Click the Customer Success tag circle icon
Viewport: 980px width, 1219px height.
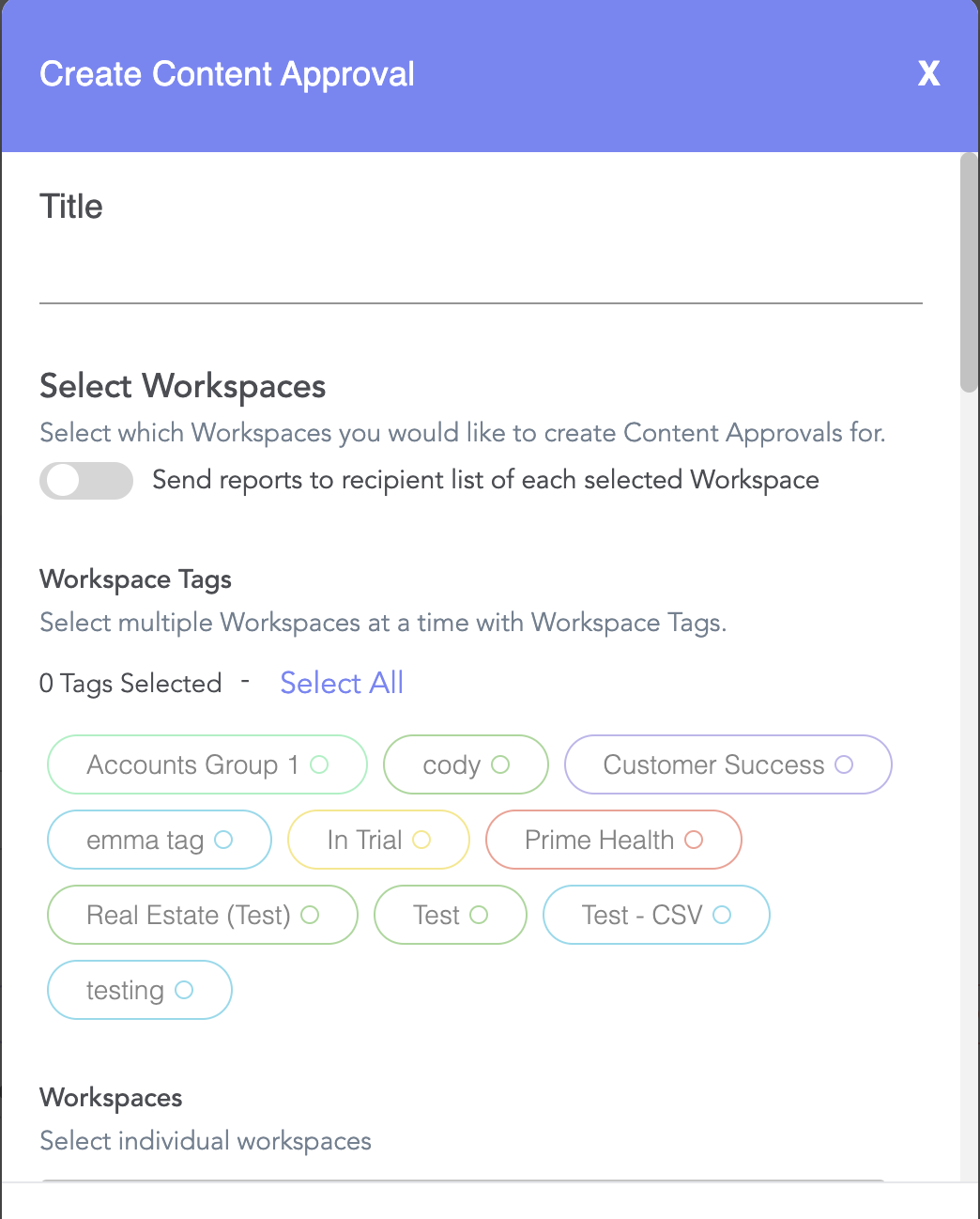coord(844,764)
